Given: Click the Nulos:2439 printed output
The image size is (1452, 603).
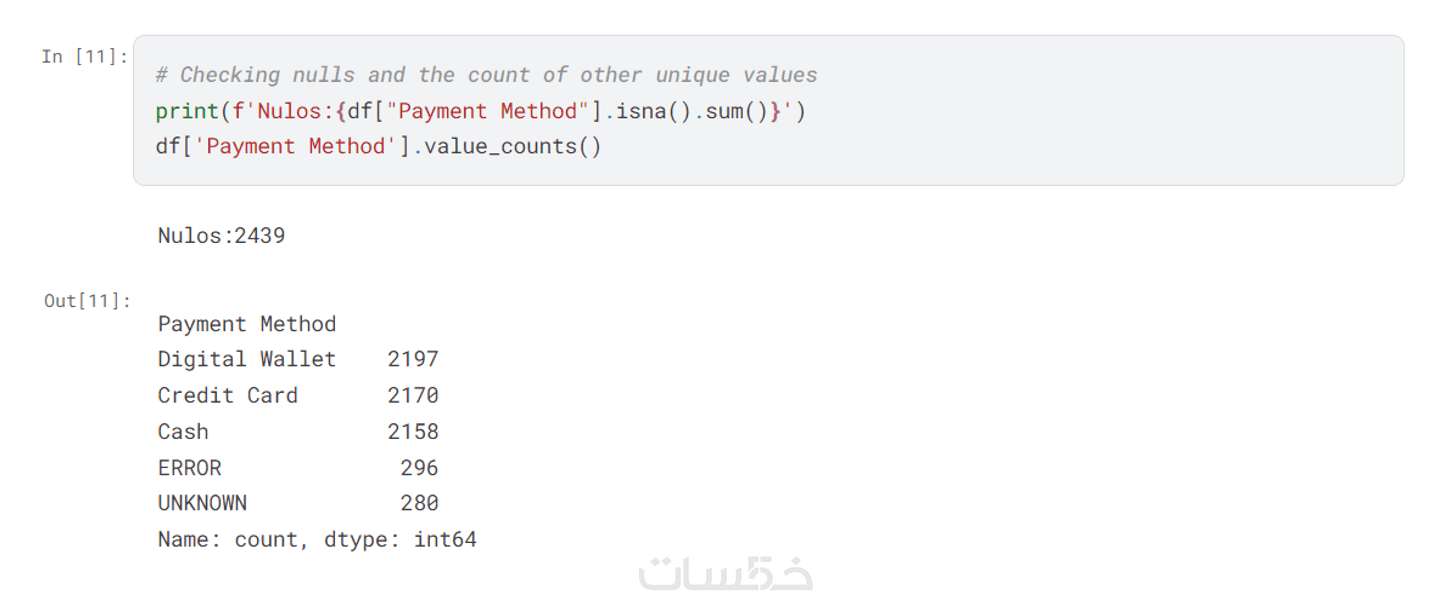Looking at the screenshot, I should (x=221, y=236).
